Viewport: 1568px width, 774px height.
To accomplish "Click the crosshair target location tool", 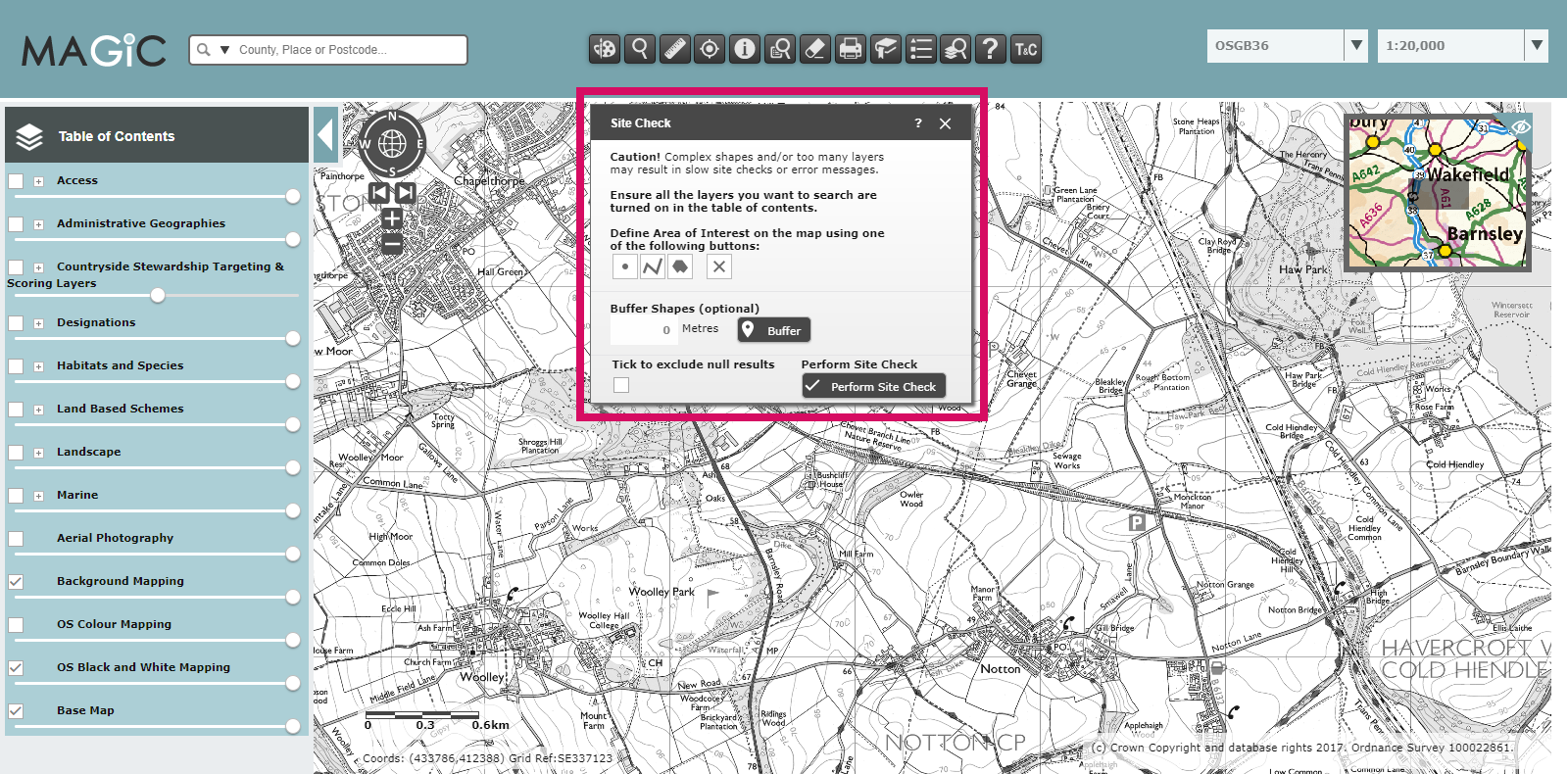I will pos(710,48).
